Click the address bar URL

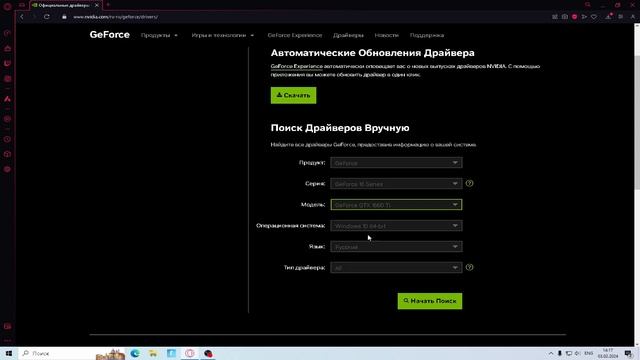tap(116, 17)
